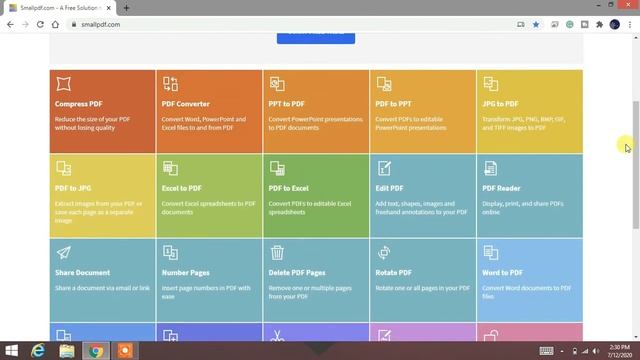This screenshot has height=360, width=640.
Task: Show hidden system tray icons
Action: (x=562, y=351)
